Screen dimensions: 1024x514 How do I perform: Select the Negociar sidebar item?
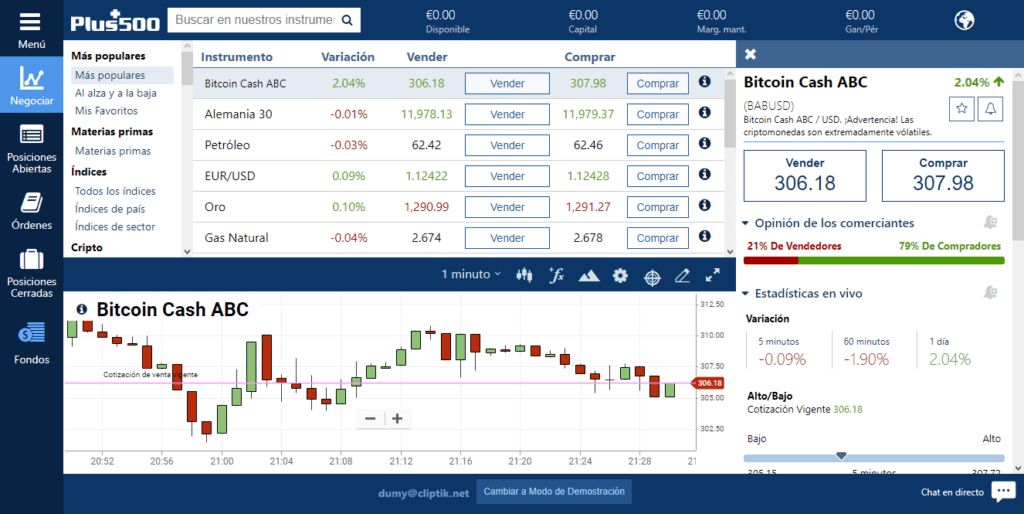coord(31,85)
